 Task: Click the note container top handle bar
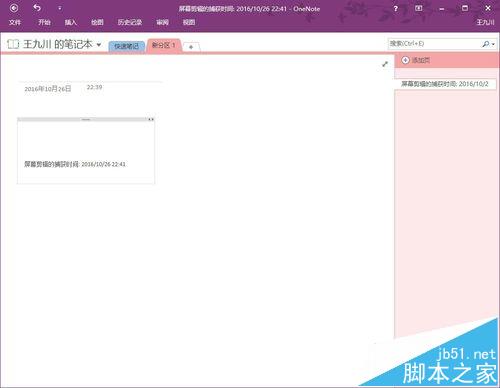pyautogui.click(x=86, y=119)
